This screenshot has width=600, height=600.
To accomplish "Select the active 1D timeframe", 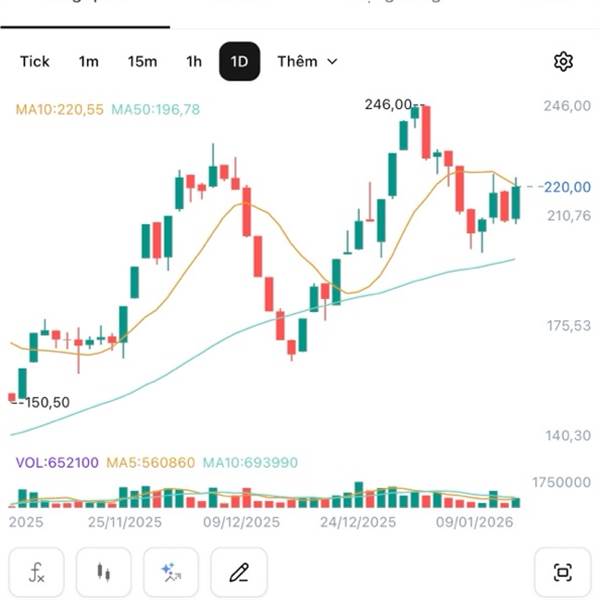I will tap(239, 62).
